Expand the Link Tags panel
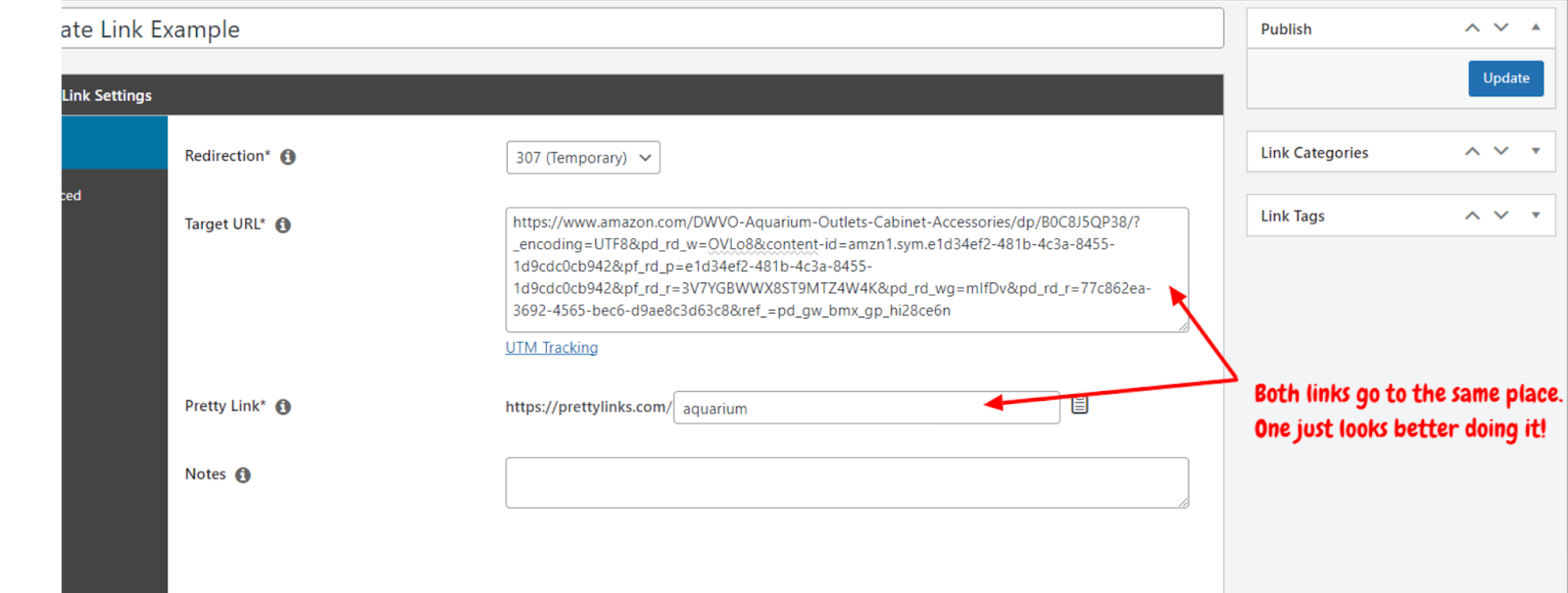1568x593 pixels. (1536, 215)
